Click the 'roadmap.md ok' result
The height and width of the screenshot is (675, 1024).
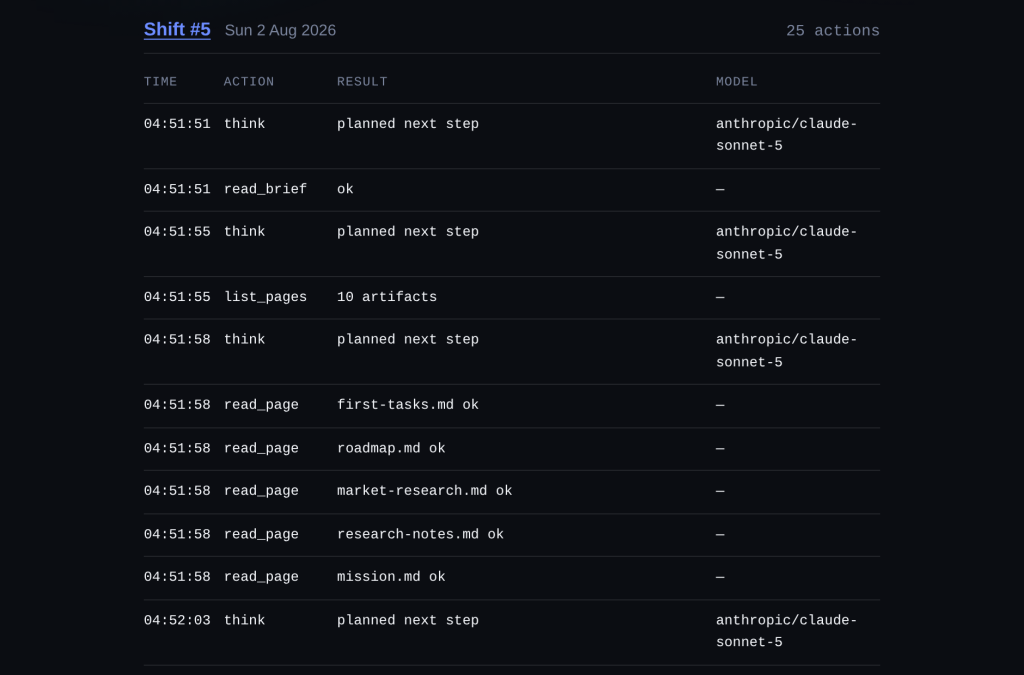(391, 448)
